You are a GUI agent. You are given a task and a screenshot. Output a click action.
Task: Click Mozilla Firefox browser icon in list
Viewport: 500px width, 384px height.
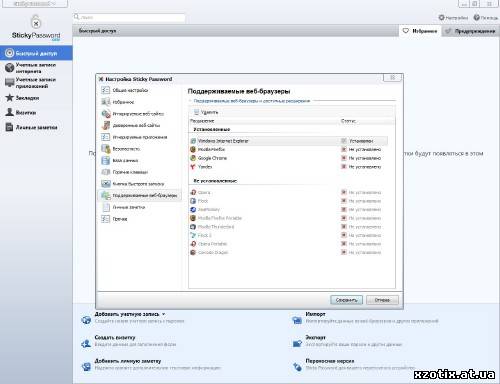[193, 149]
